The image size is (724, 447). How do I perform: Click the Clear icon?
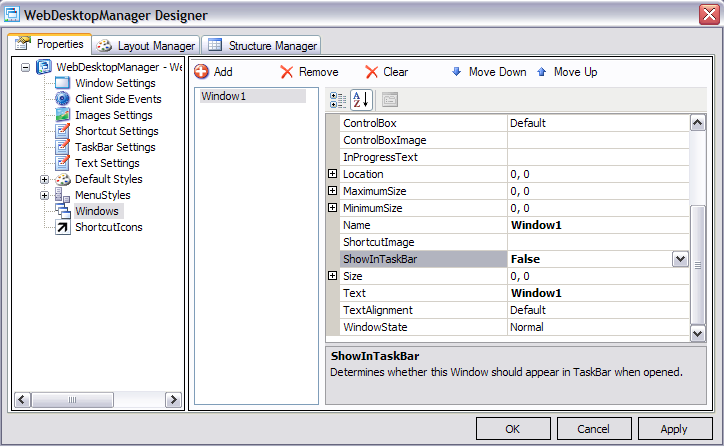372,72
